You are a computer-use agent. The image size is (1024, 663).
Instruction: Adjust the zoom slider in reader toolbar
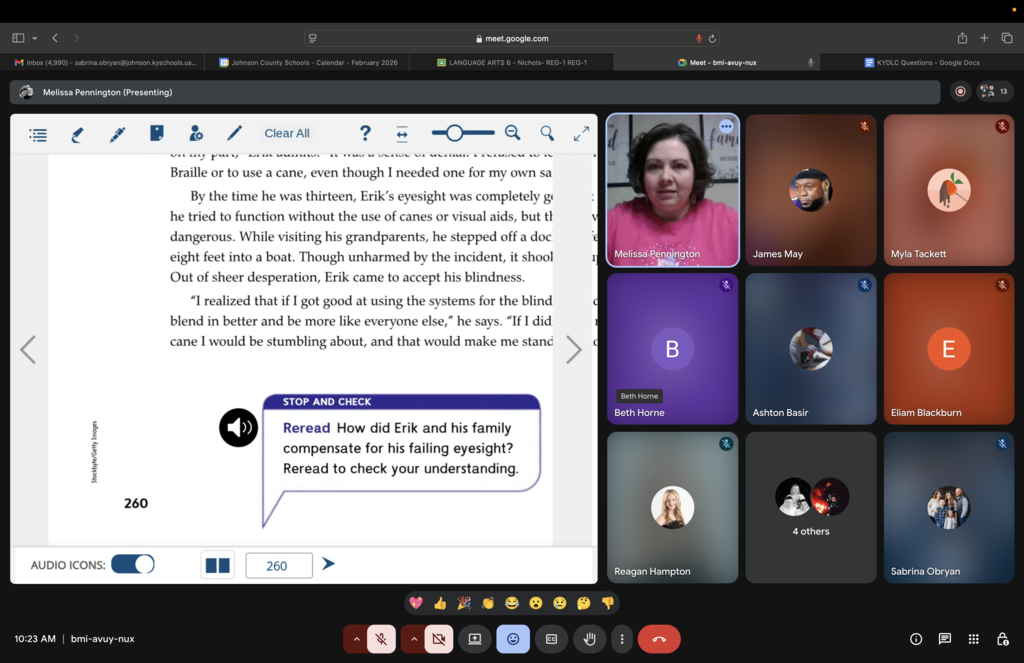coord(455,133)
